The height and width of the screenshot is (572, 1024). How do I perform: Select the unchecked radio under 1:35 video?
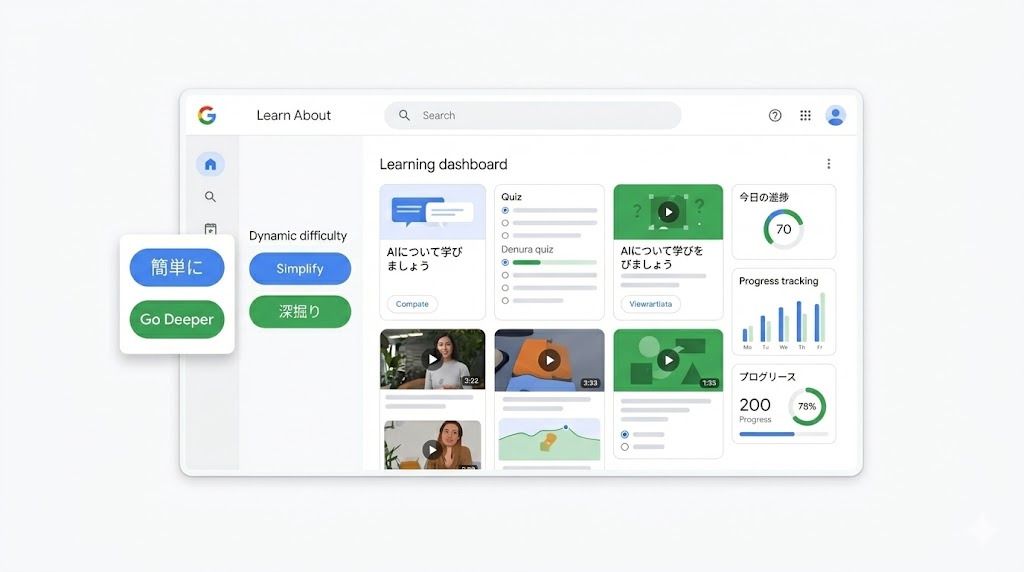(x=625, y=447)
